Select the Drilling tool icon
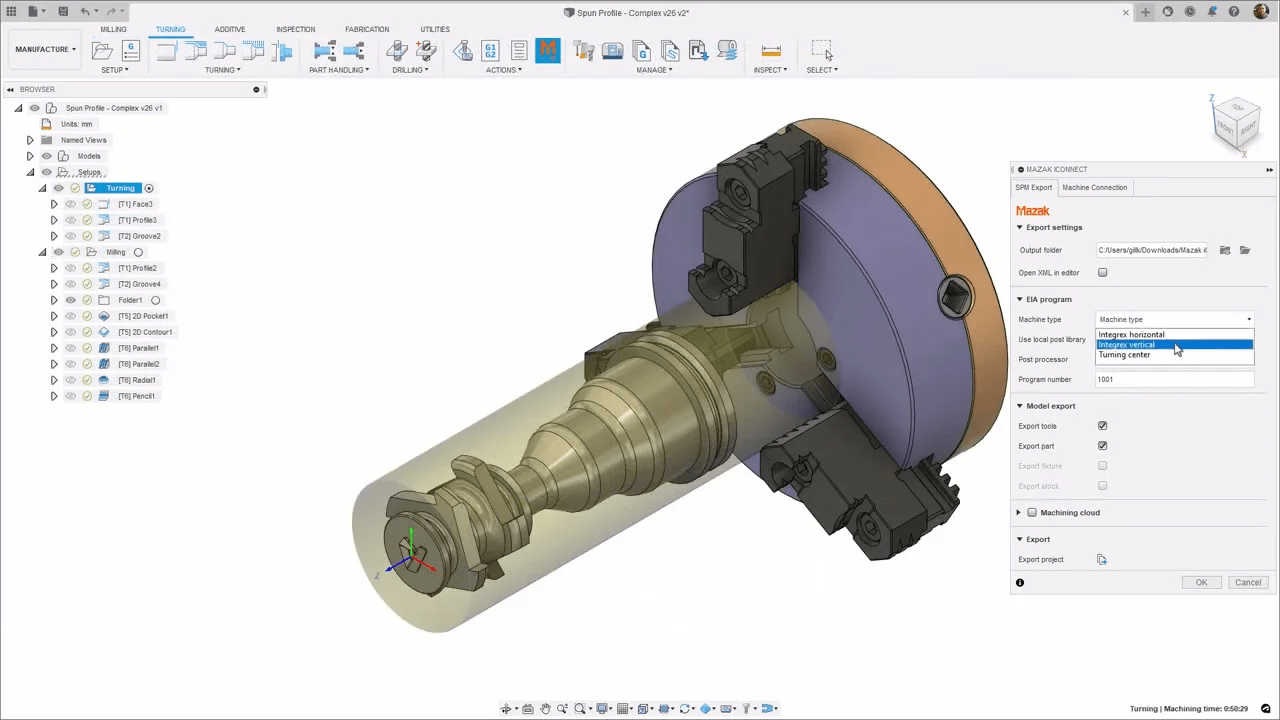This screenshot has width=1280, height=720. coord(397,50)
